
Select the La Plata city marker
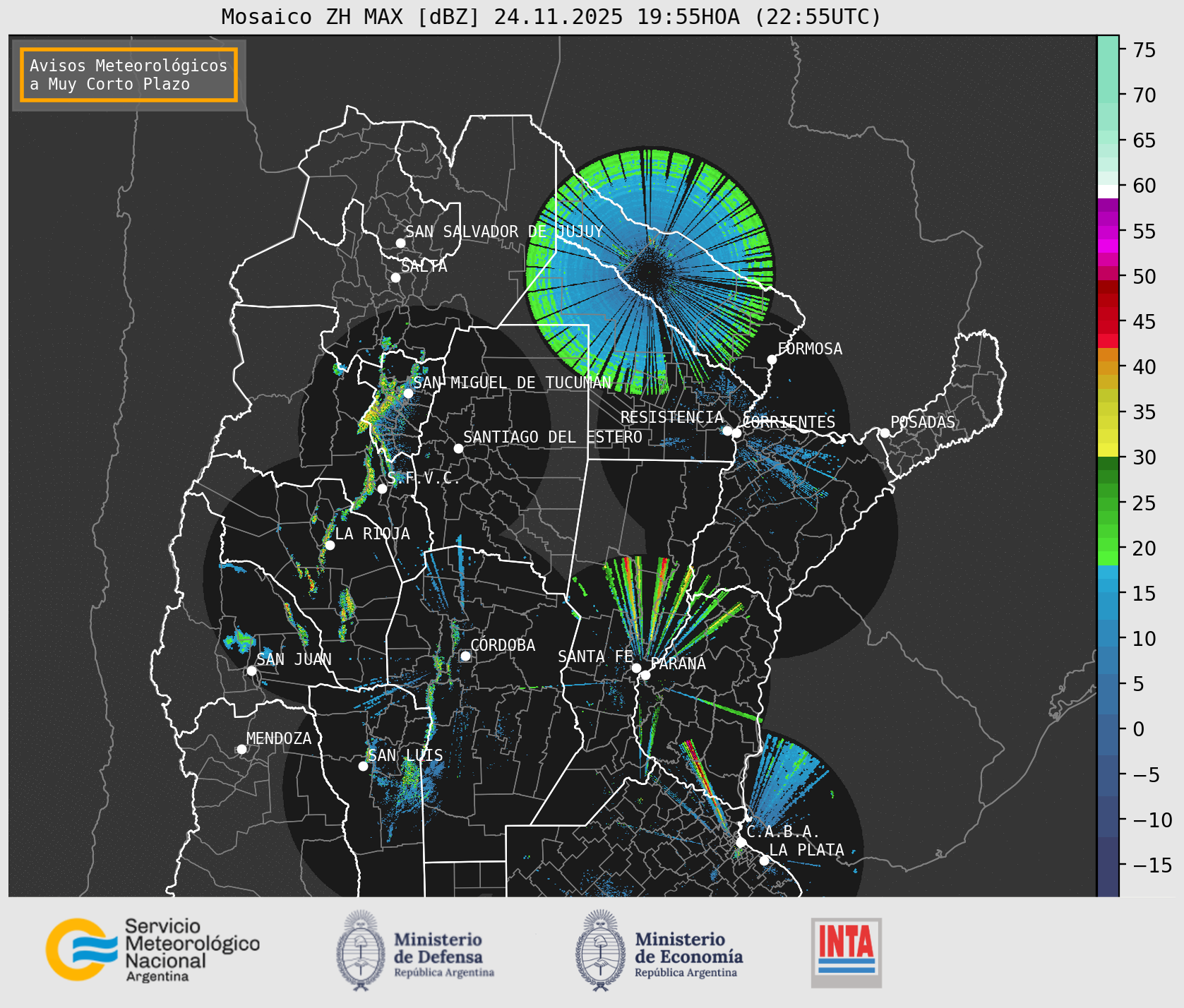pos(764,860)
